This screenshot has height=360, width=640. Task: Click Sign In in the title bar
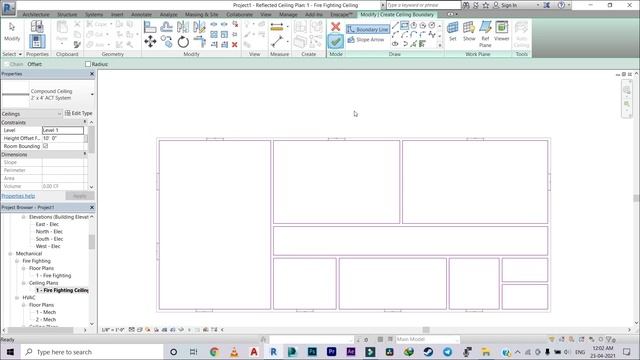505,5
